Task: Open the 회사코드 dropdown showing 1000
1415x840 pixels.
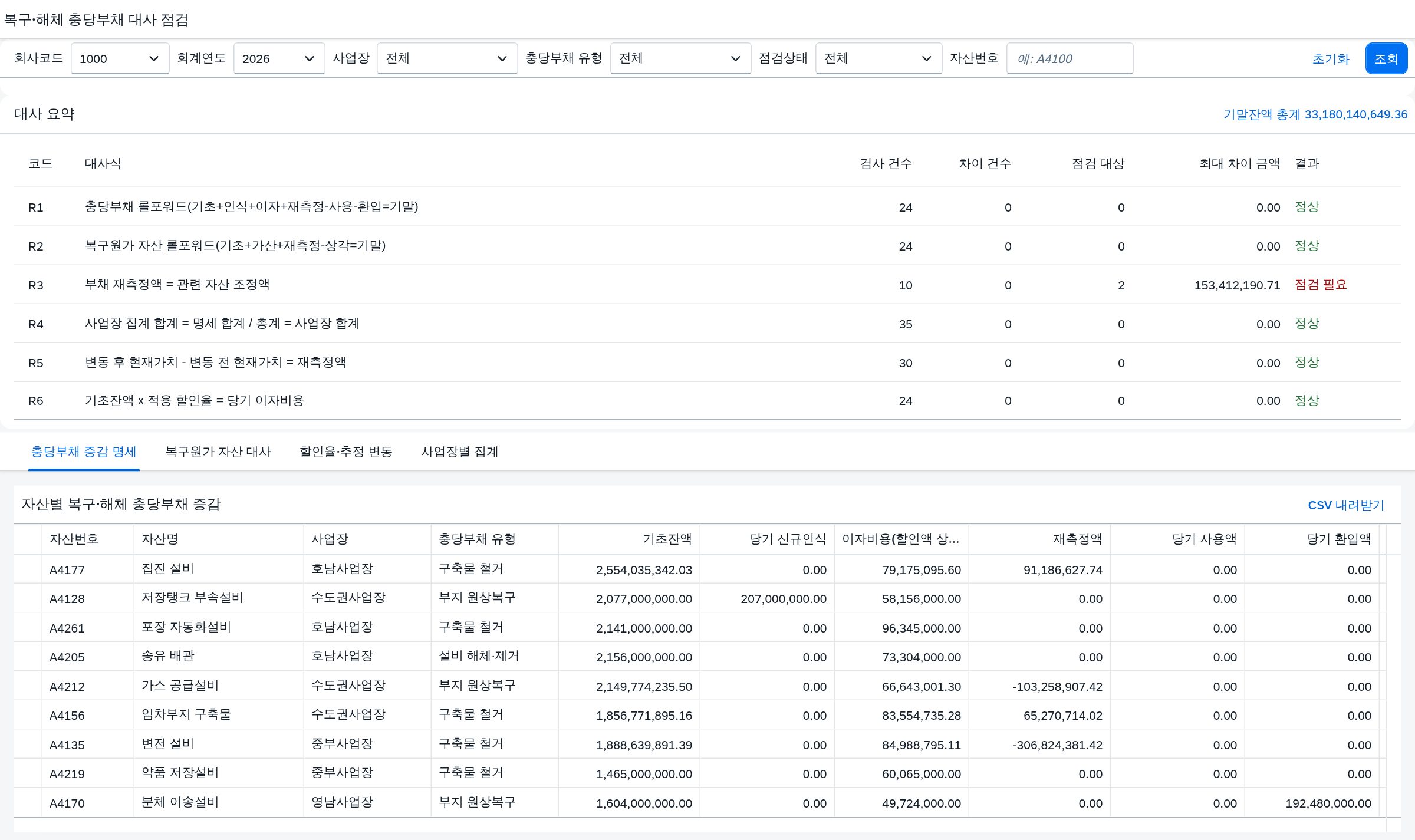Action: point(120,58)
